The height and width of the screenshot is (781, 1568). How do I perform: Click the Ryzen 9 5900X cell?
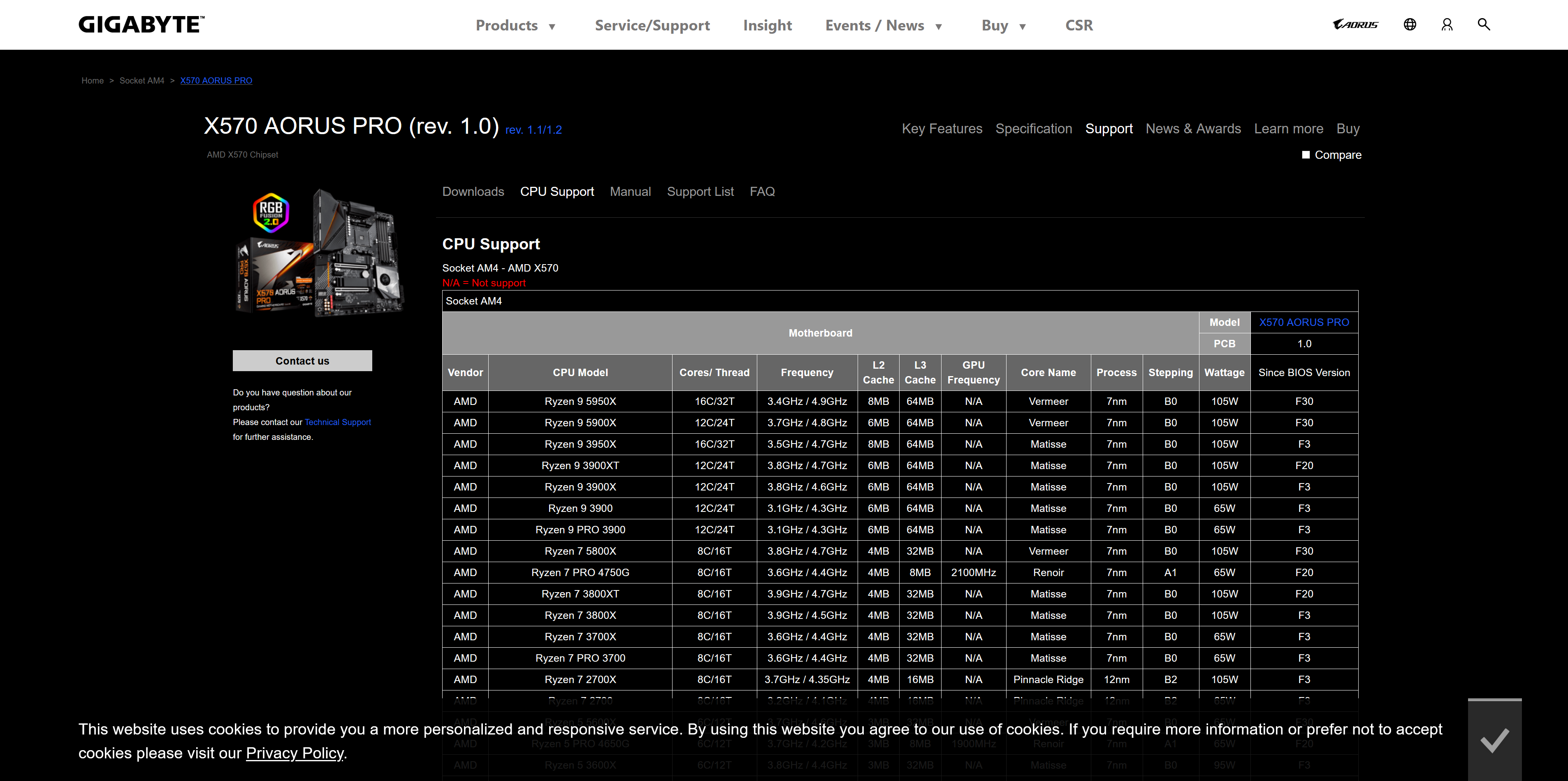click(580, 423)
